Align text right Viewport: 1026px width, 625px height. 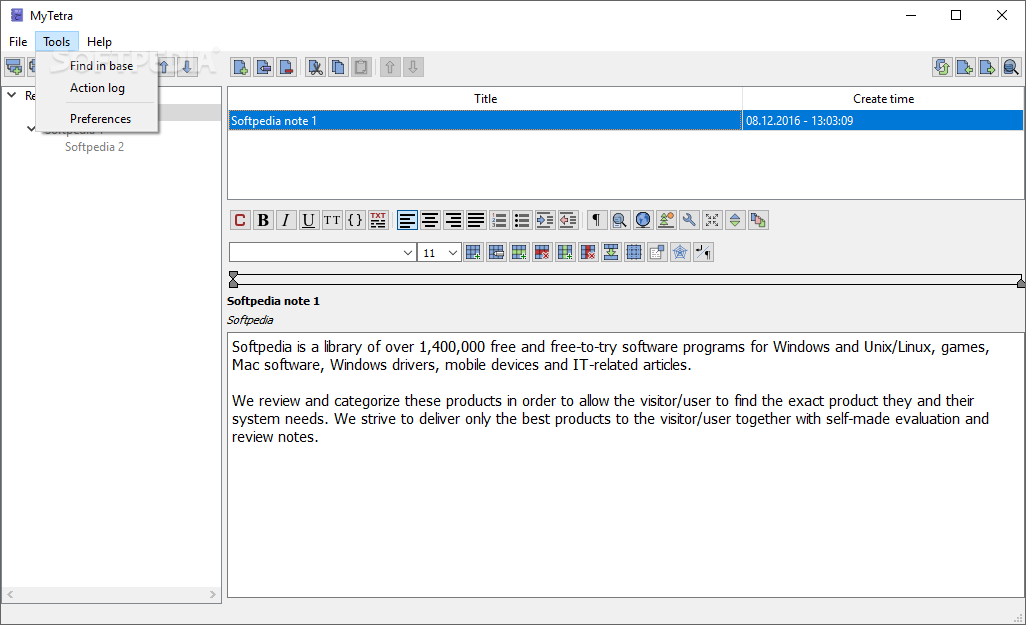coord(453,220)
